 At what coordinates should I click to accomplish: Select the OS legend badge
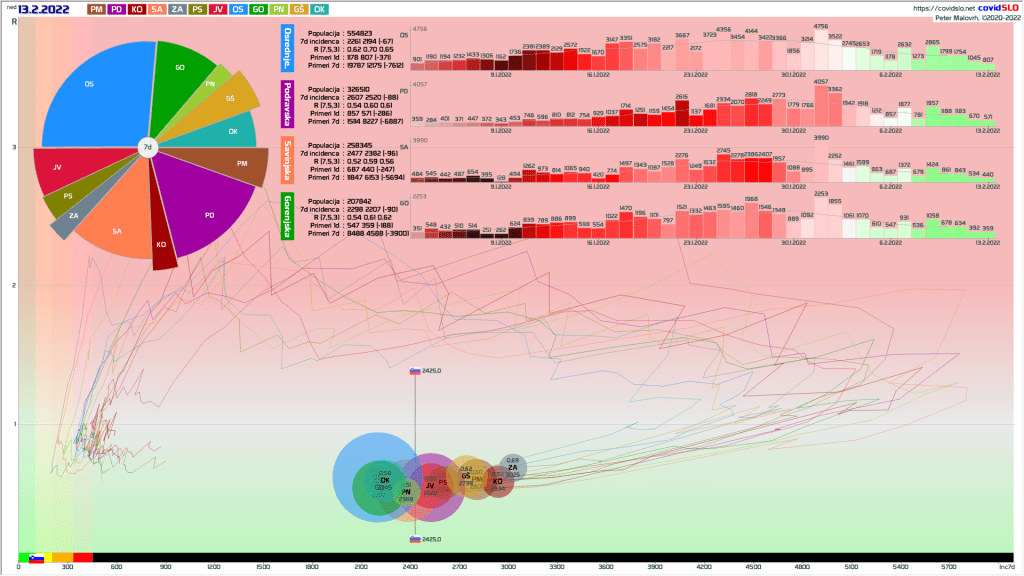coord(238,9)
